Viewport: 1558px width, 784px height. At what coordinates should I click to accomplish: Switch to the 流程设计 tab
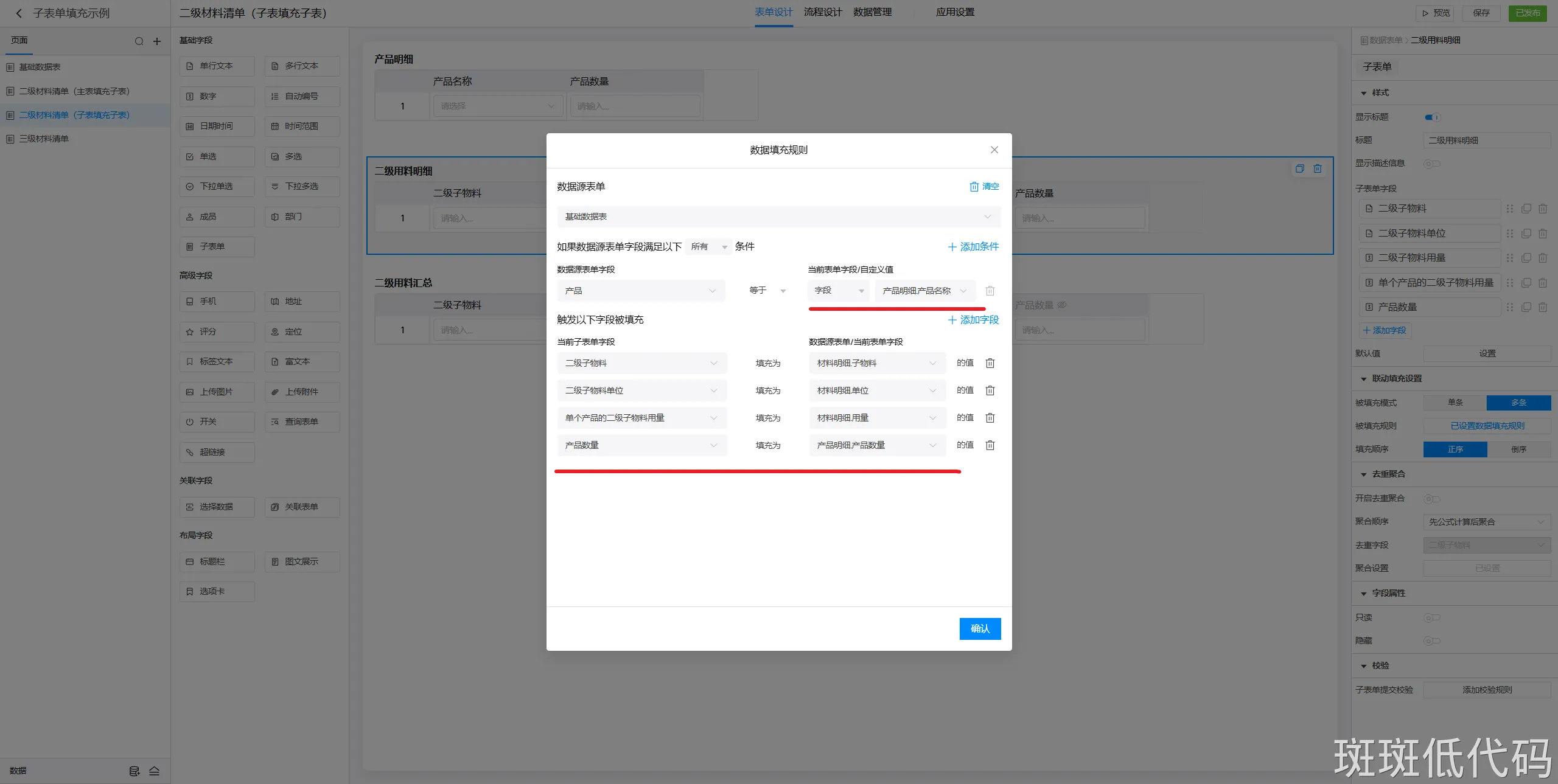click(x=822, y=12)
